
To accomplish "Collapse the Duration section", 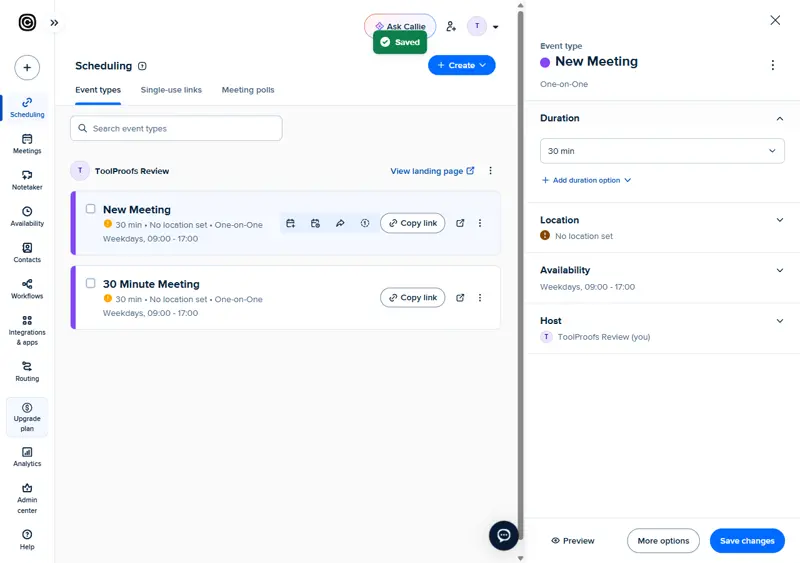I will click(780, 118).
